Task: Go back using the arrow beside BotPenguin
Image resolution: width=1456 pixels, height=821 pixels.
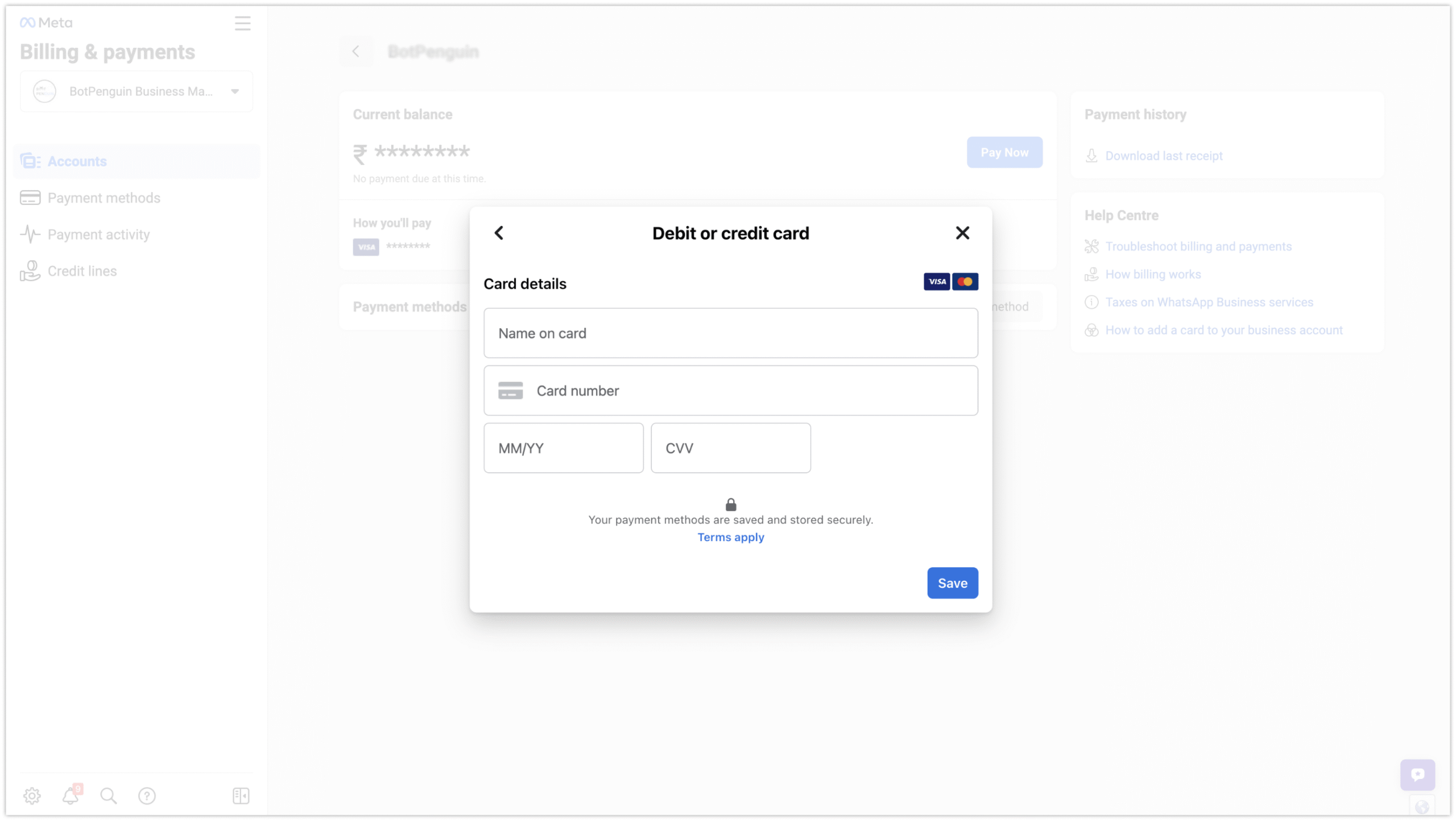Action: pos(356,52)
